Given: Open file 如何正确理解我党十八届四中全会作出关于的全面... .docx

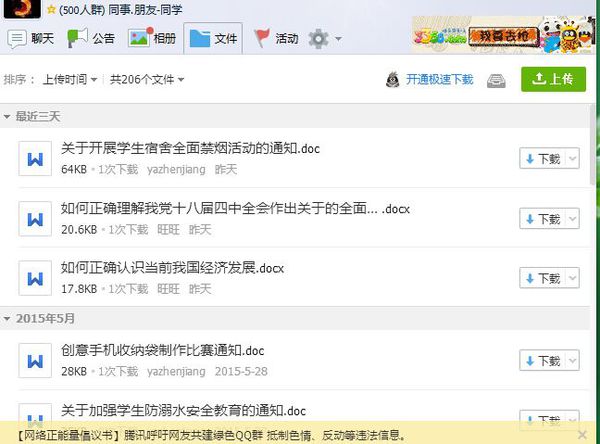Looking at the screenshot, I should pyautogui.click(x=235, y=209).
